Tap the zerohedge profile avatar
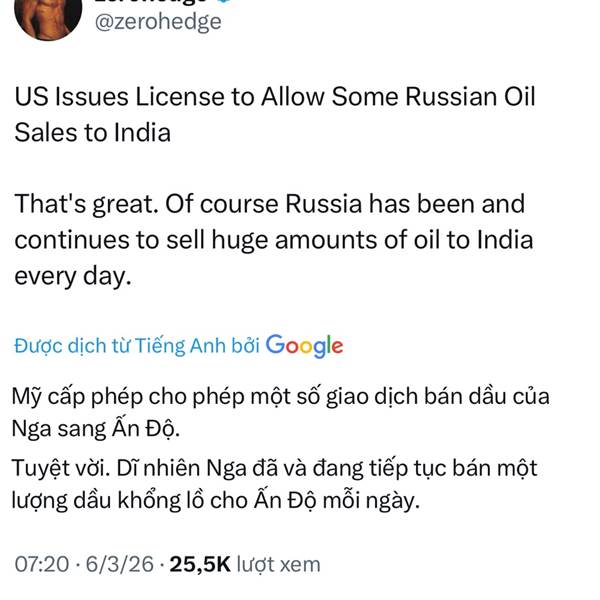The image size is (600, 600). pyautogui.click(x=48, y=16)
